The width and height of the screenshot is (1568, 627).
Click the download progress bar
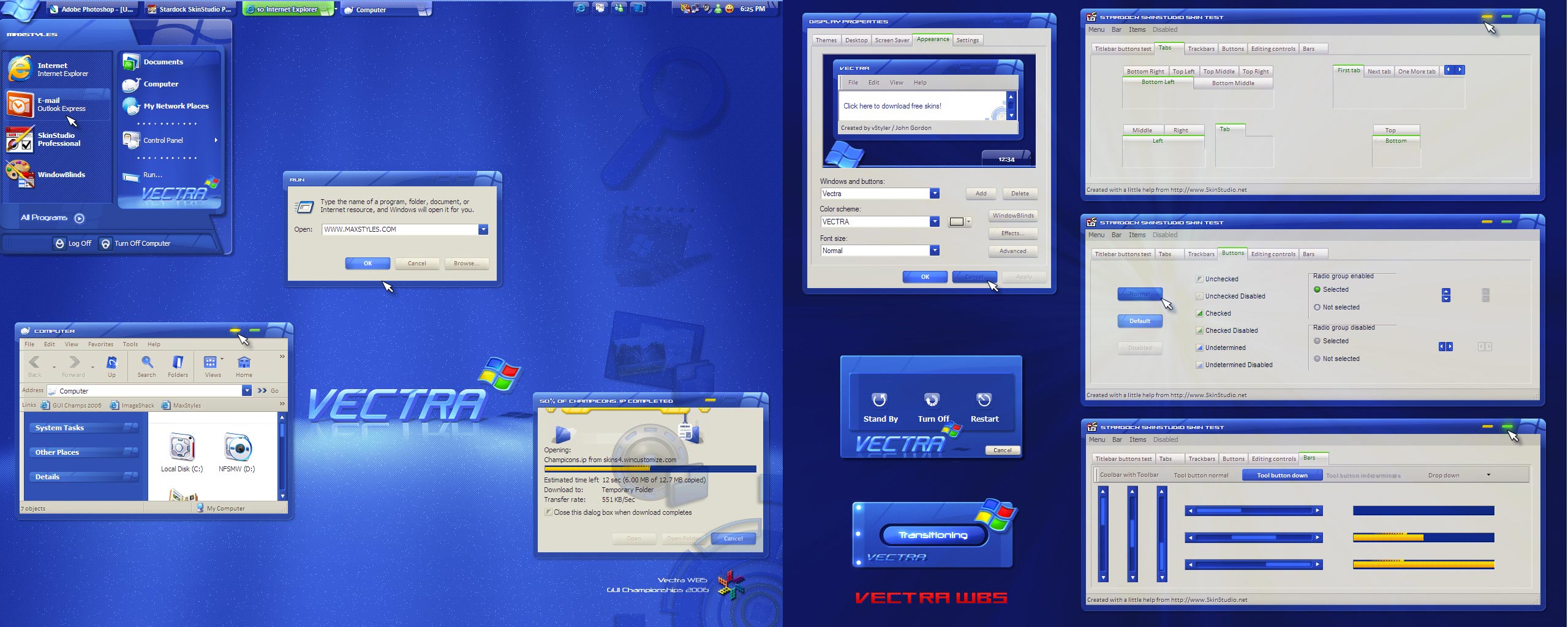[x=650, y=469]
